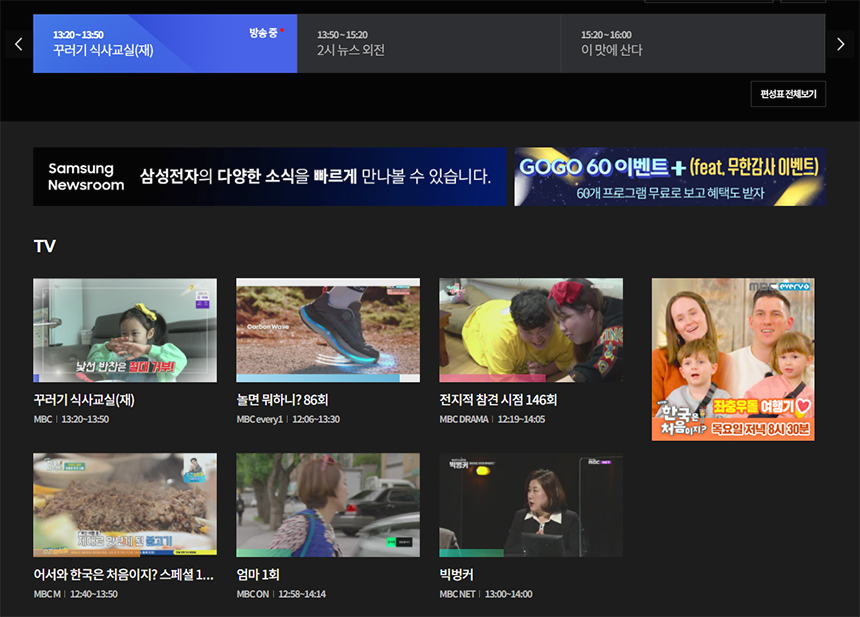Play the 엄마 1회 thumbnail
The width and height of the screenshot is (860, 617).
(328, 505)
